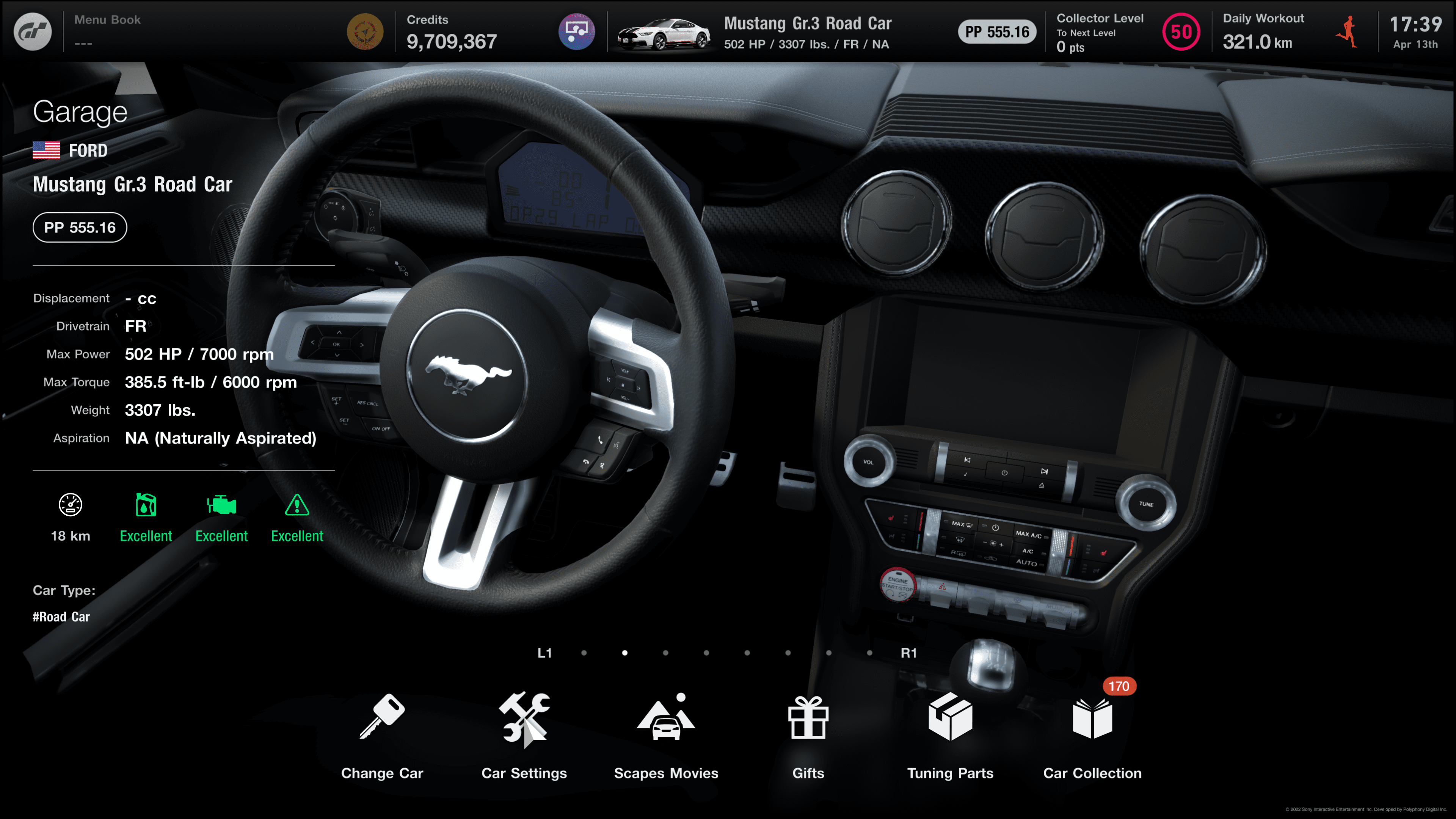Click the odometer mileage icon
This screenshot has width=1456, height=819.
point(71,505)
